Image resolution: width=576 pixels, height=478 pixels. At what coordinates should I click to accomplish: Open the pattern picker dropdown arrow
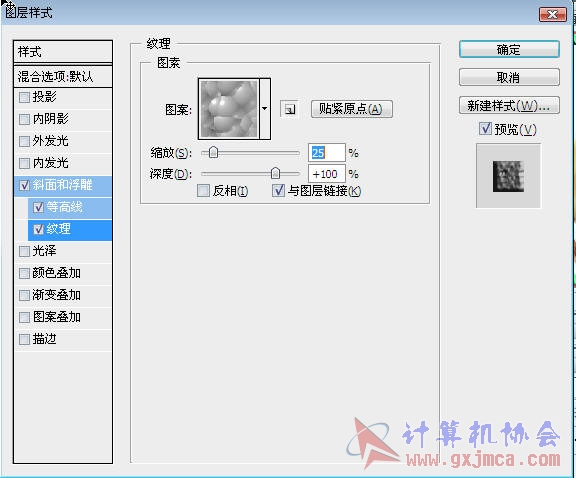click(x=265, y=109)
